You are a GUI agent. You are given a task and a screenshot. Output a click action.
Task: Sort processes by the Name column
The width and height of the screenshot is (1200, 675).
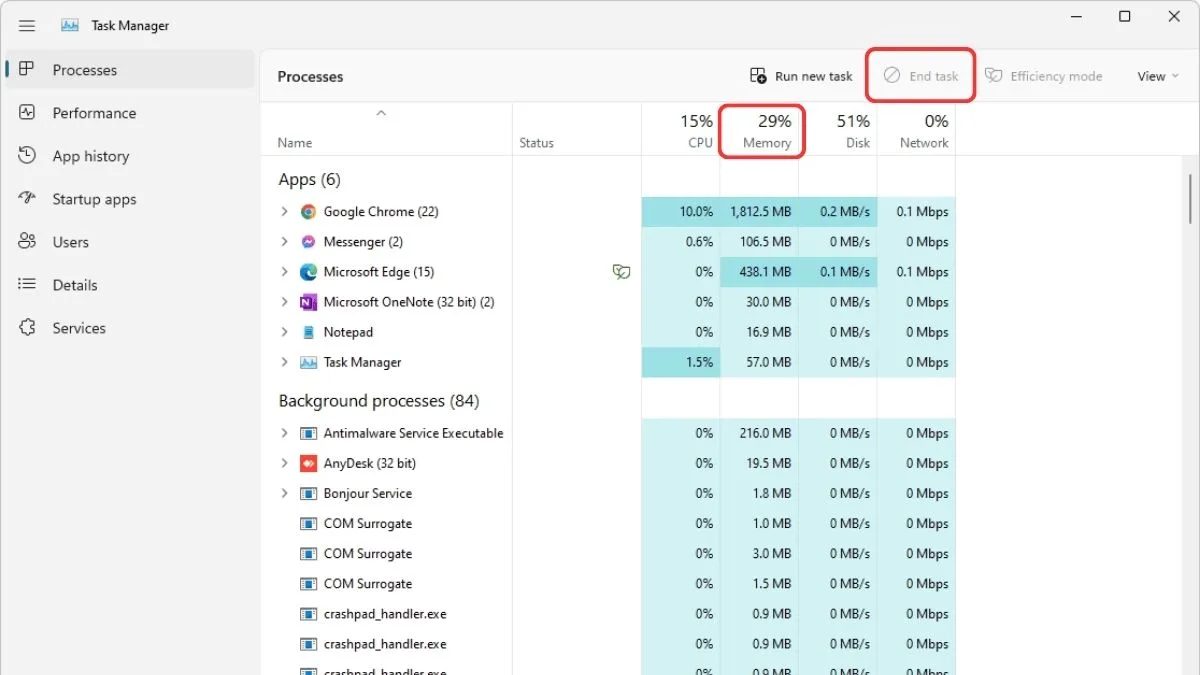click(x=386, y=129)
